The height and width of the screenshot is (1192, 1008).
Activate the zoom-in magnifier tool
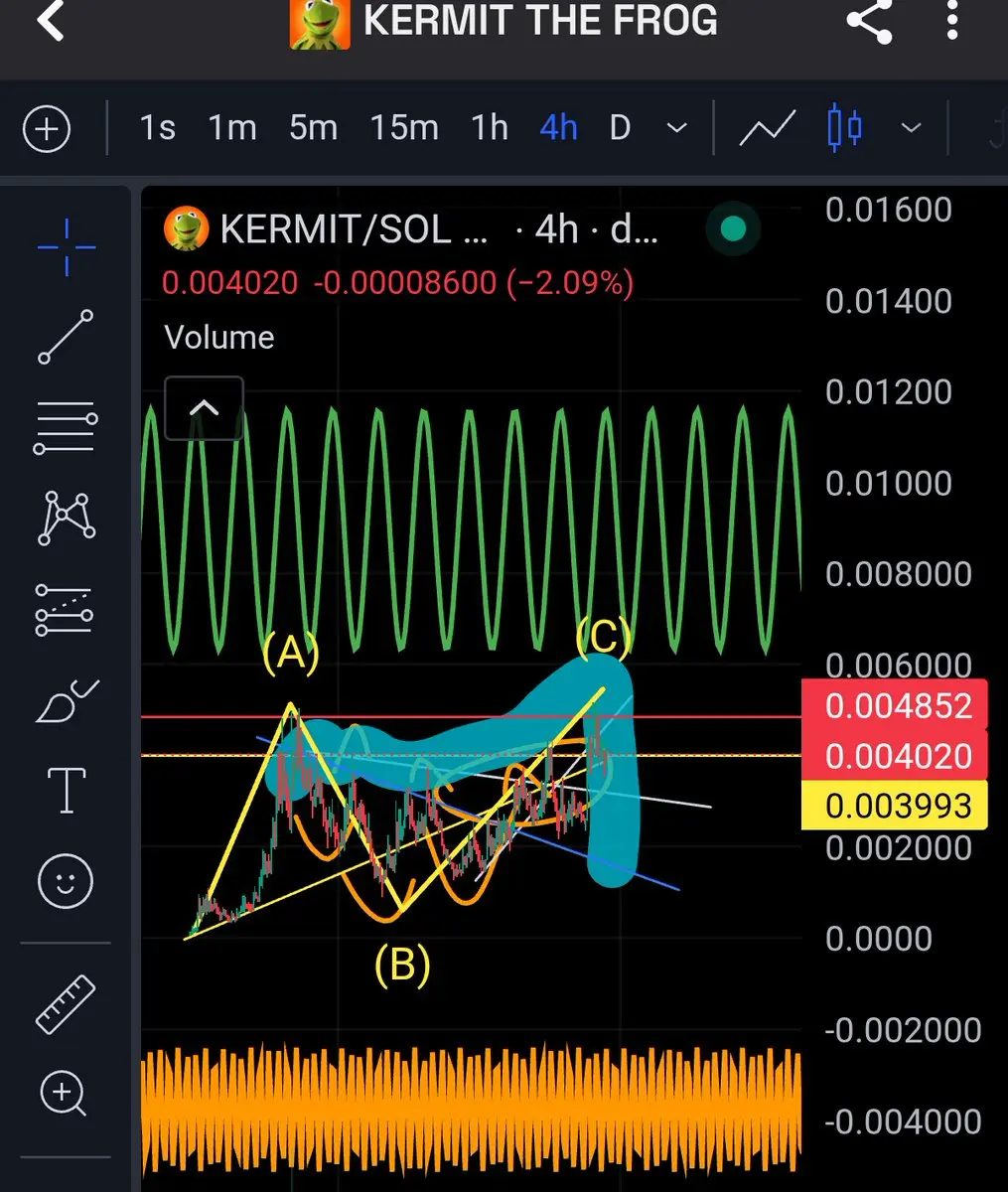(65, 1095)
